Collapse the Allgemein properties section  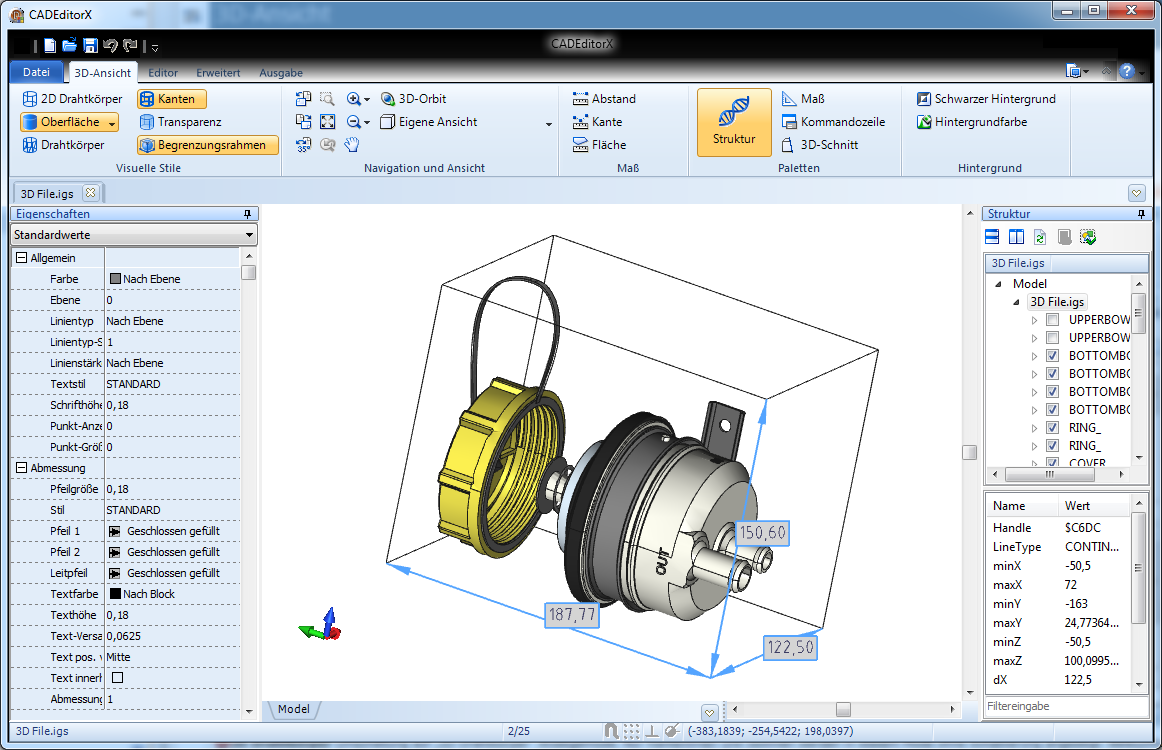[x=21, y=258]
